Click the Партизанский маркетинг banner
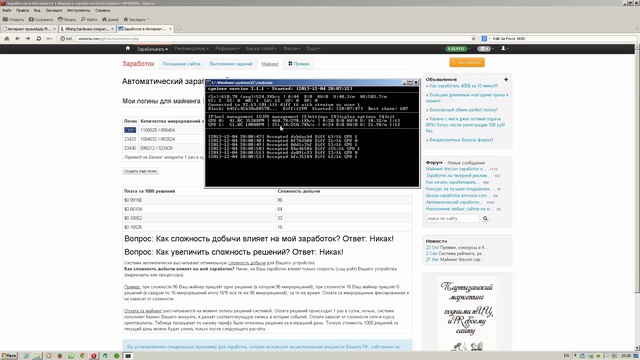The image size is (640, 360). coord(467,314)
